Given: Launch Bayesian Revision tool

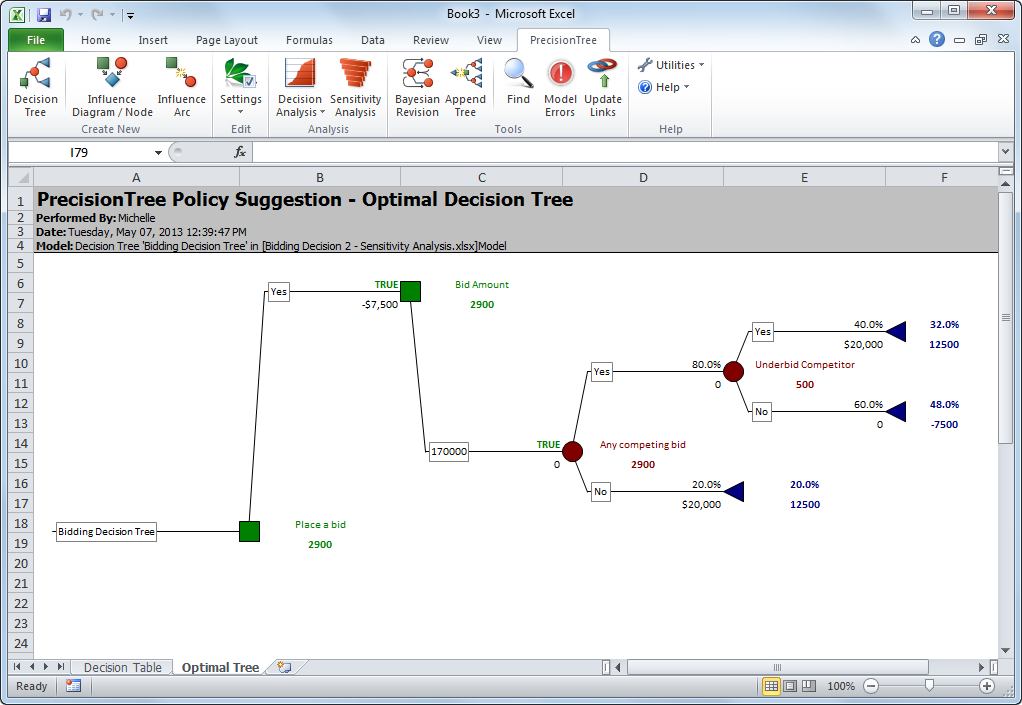Looking at the screenshot, I should tap(417, 87).
